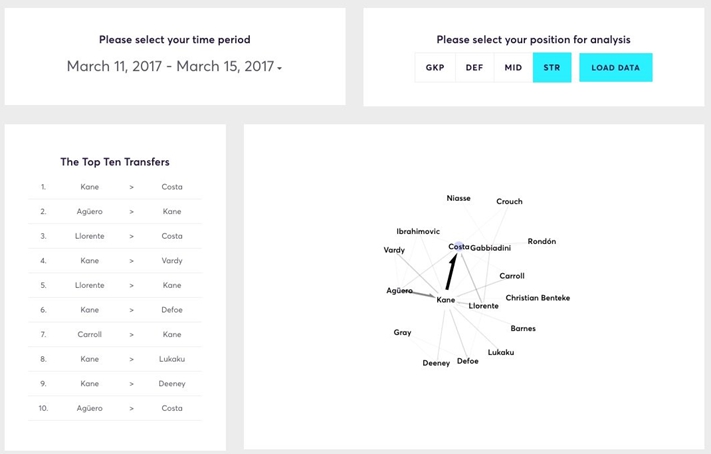Select the Gabbiadini node in the graph
The width and height of the screenshot is (711, 454).
click(x=491, y=248)
